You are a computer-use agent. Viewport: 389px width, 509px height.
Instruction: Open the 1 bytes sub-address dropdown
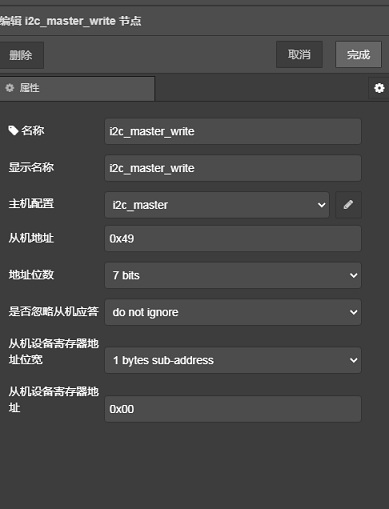pos(233,360)
